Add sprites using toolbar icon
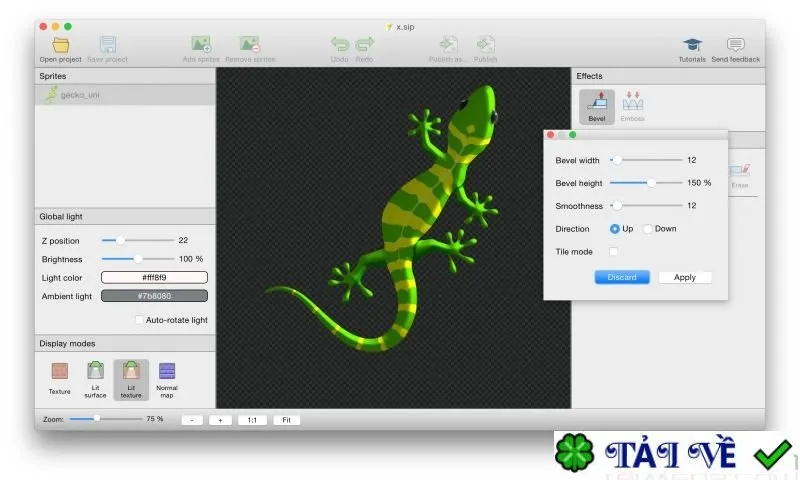The height and width of the screenshot is (480, 800). click(201, 44)
